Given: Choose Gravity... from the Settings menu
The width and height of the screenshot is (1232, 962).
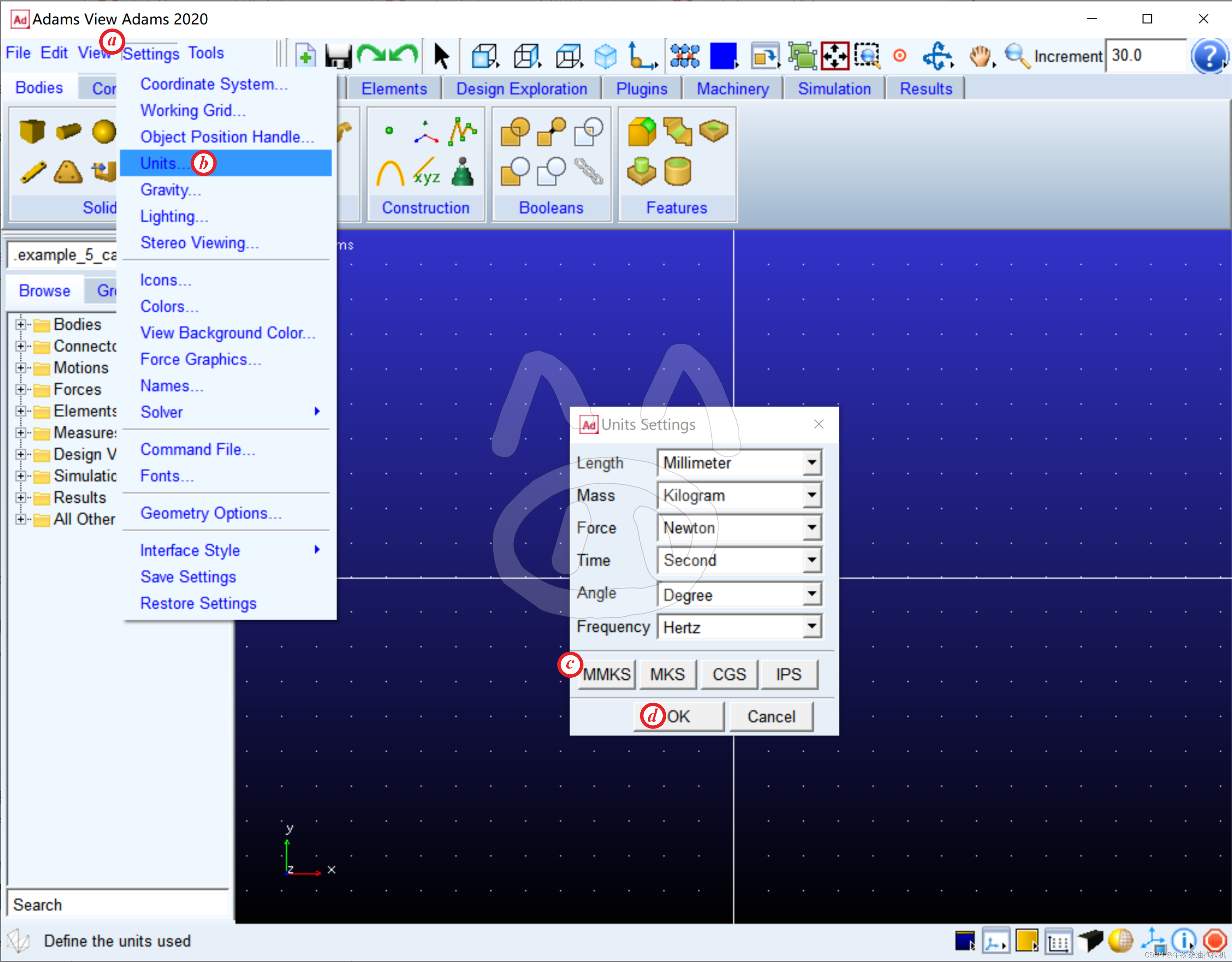Looking at the screenshot, I should click(x=170, y=190).
